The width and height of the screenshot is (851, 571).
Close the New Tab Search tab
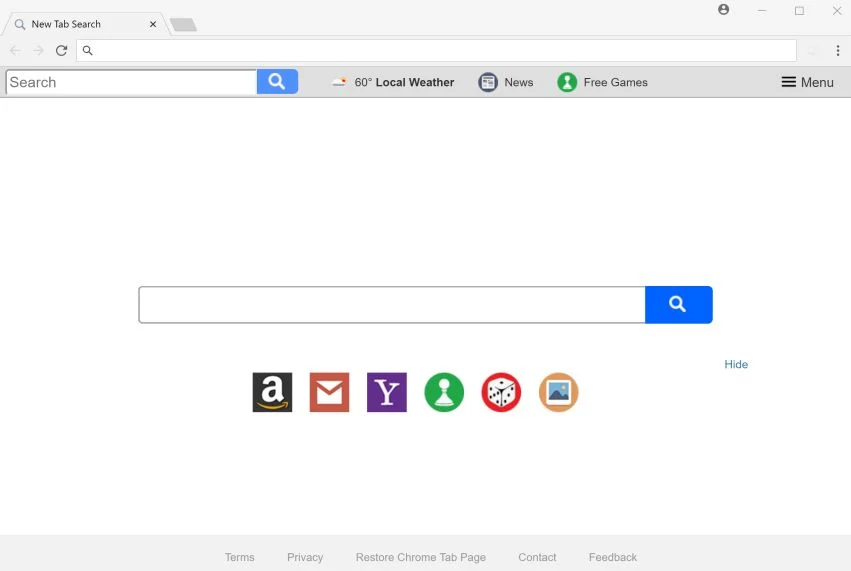[x=153, y=24]
